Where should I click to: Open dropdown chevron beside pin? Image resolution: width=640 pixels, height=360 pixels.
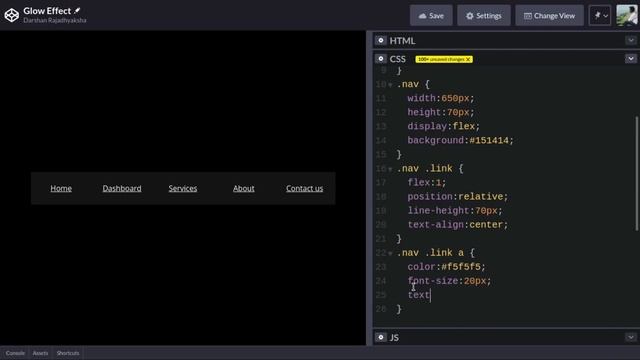(606, 16)
